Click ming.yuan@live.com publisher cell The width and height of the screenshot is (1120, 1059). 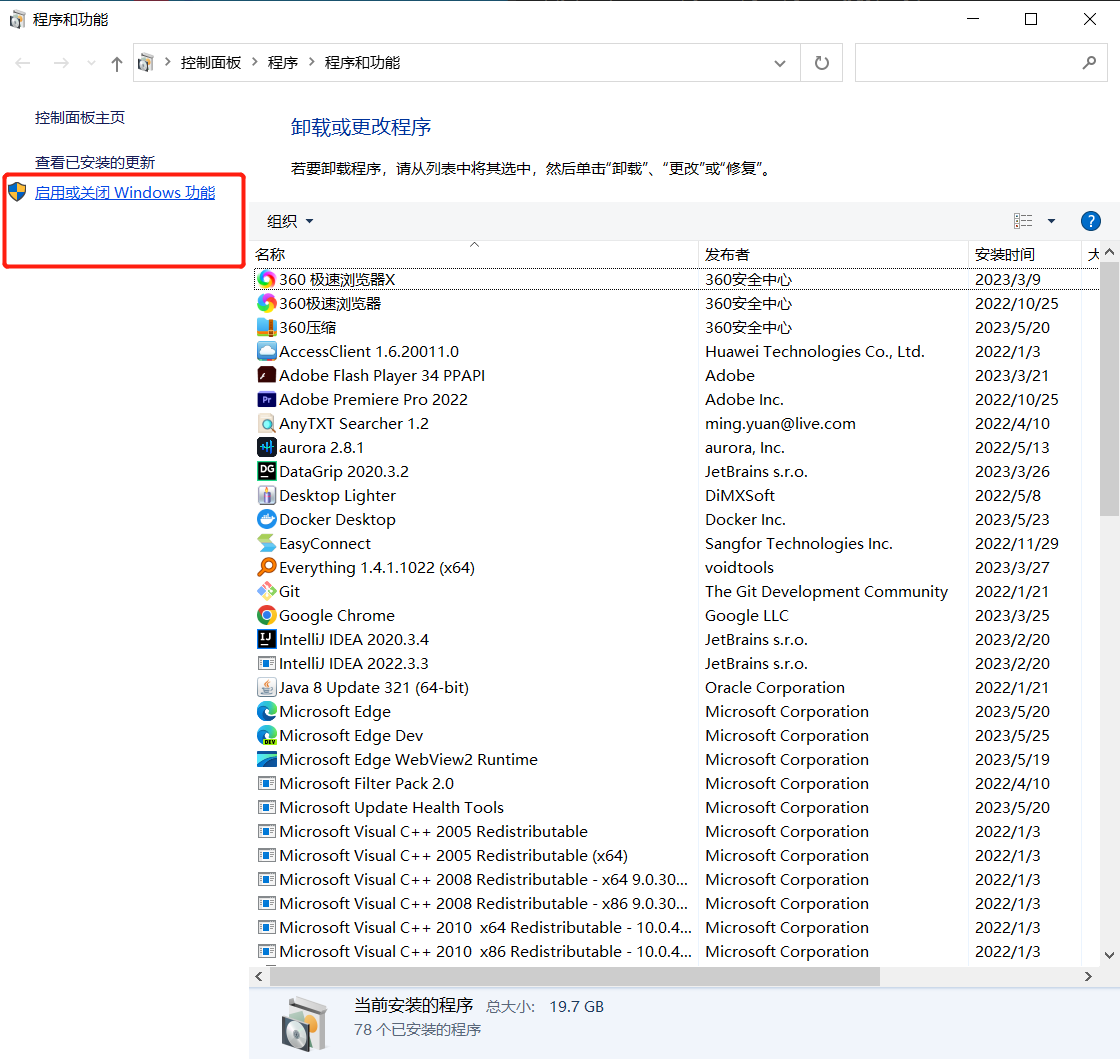[780, 423]
